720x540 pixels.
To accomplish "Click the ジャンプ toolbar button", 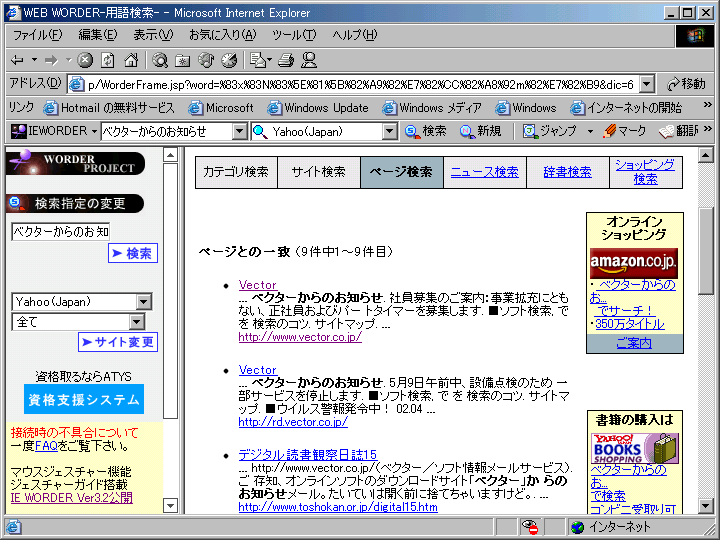I will pyautogui.click(x=550, y=131).
